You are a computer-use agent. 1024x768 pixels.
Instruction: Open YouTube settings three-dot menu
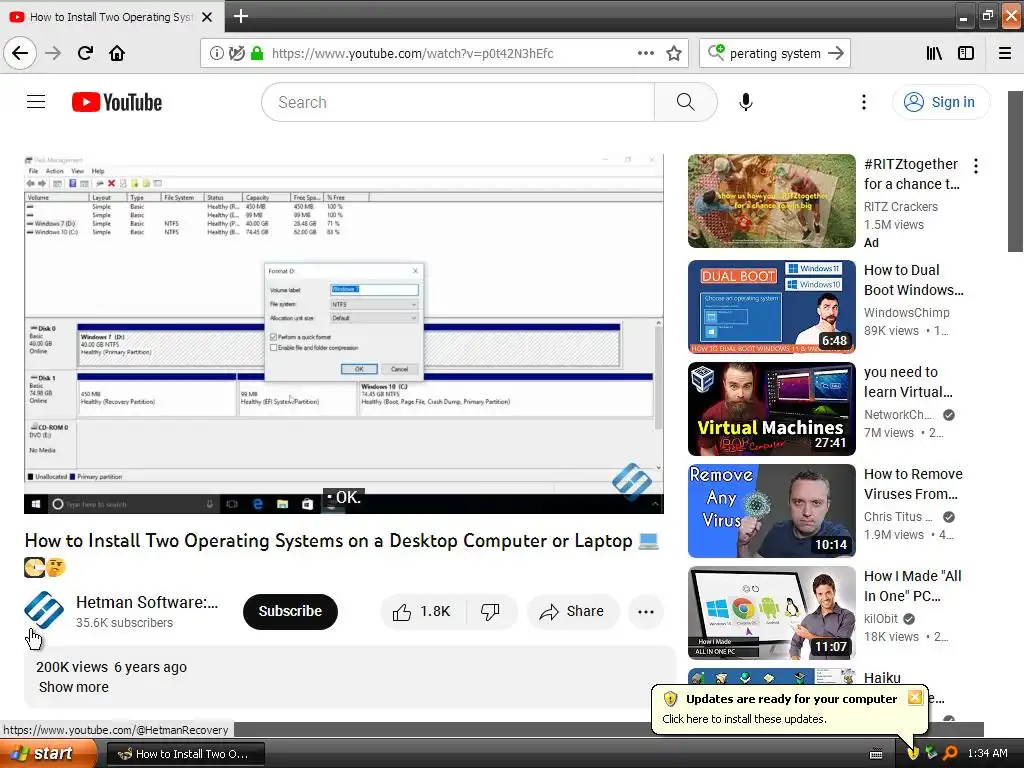[x=863, y=102]
